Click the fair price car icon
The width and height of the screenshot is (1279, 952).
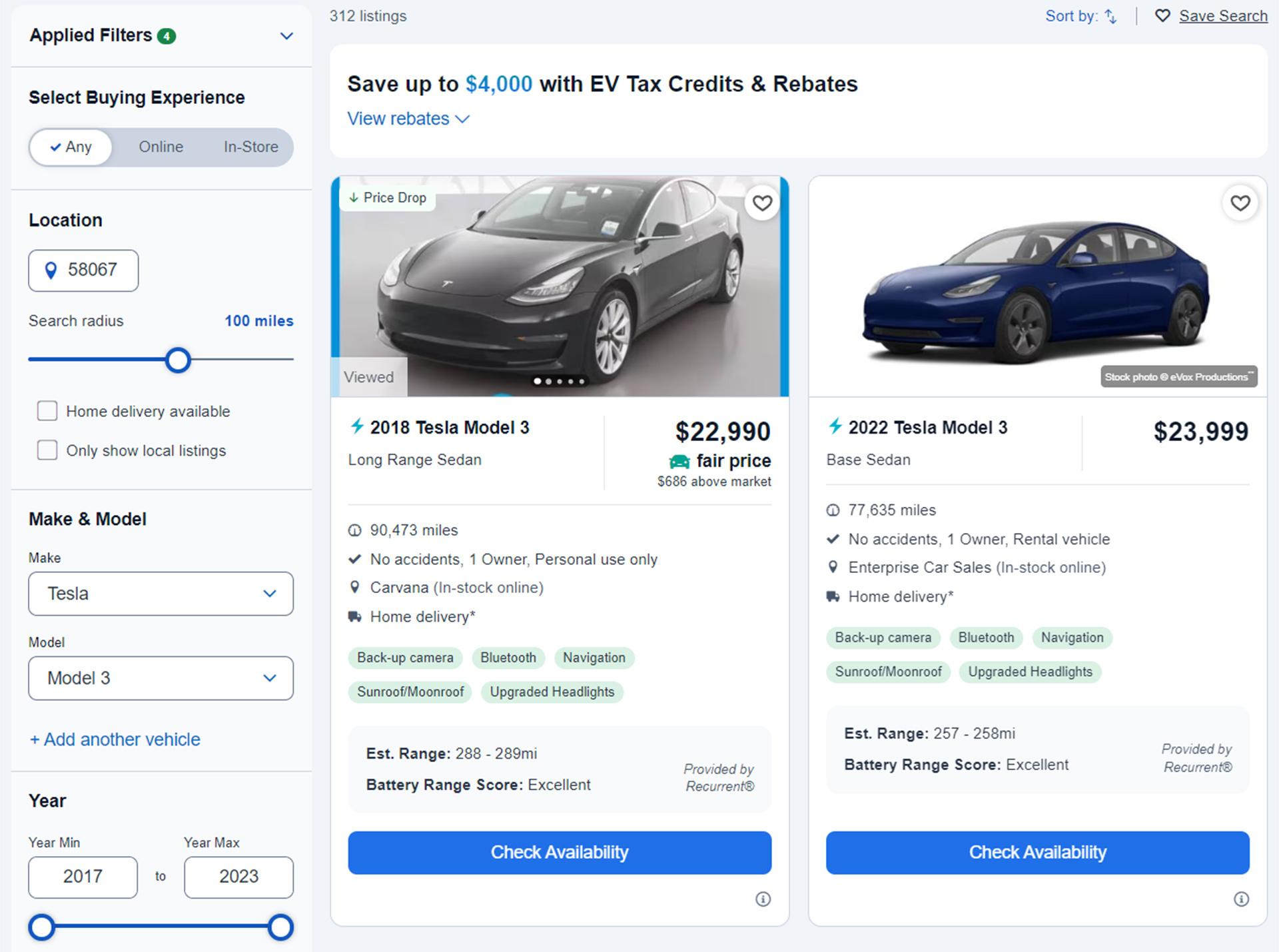click(x=679, y=461)
